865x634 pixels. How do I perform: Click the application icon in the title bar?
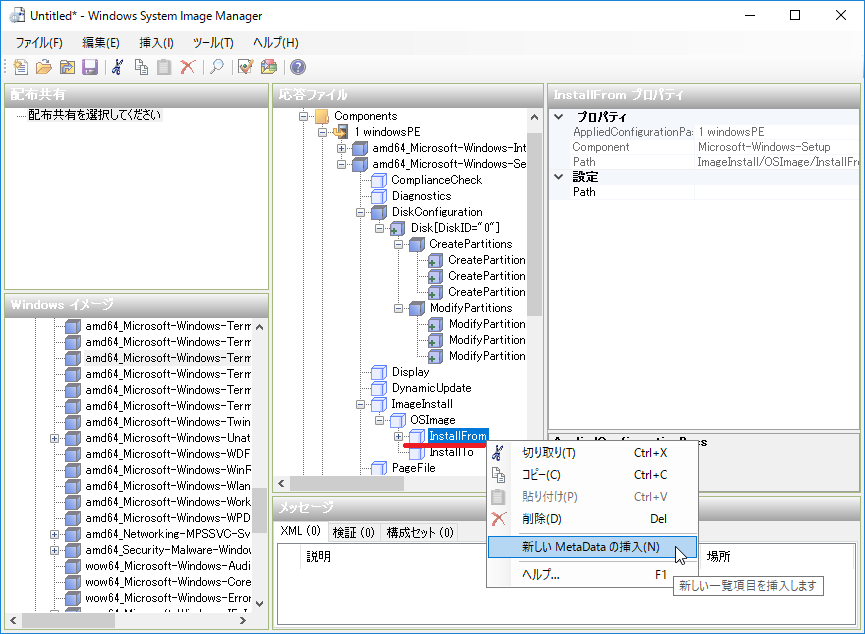point(17,15)
